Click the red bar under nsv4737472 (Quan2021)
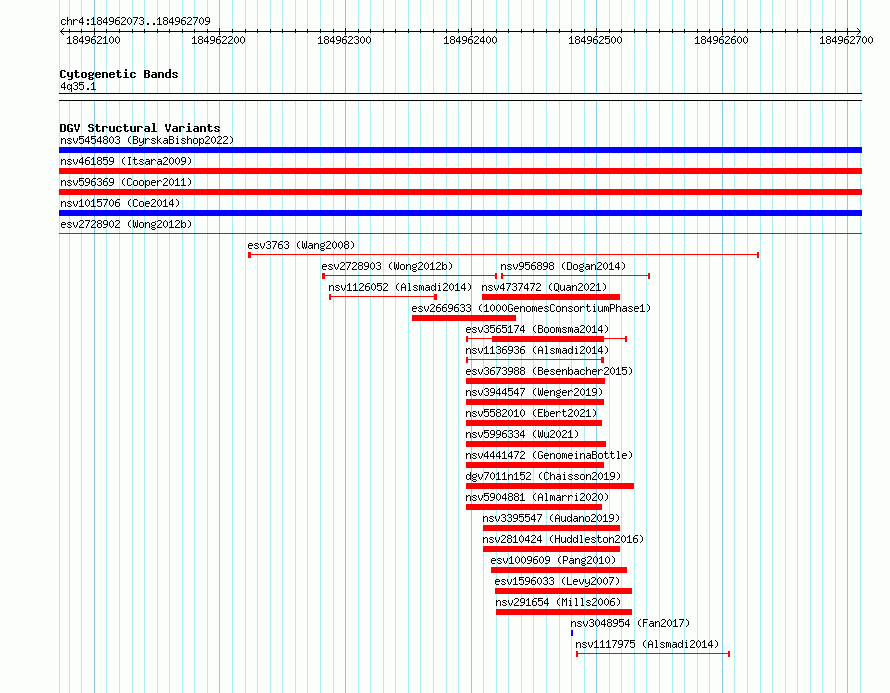This screenshot has width=890, height=693. 551,297
